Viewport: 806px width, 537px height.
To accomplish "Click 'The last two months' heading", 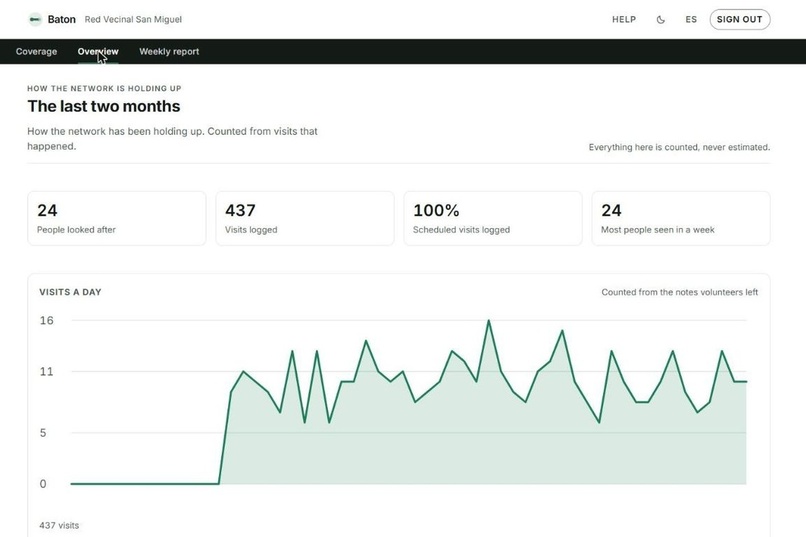I will tap(104, 106).
